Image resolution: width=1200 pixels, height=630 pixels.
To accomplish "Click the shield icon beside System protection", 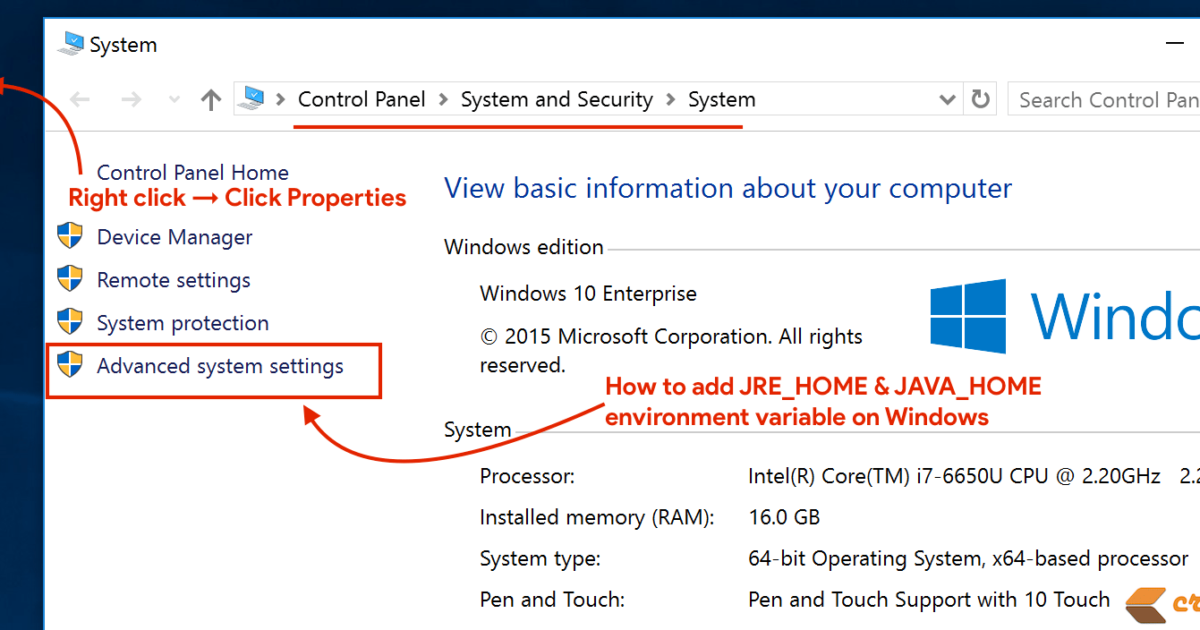I will (69, 322).
